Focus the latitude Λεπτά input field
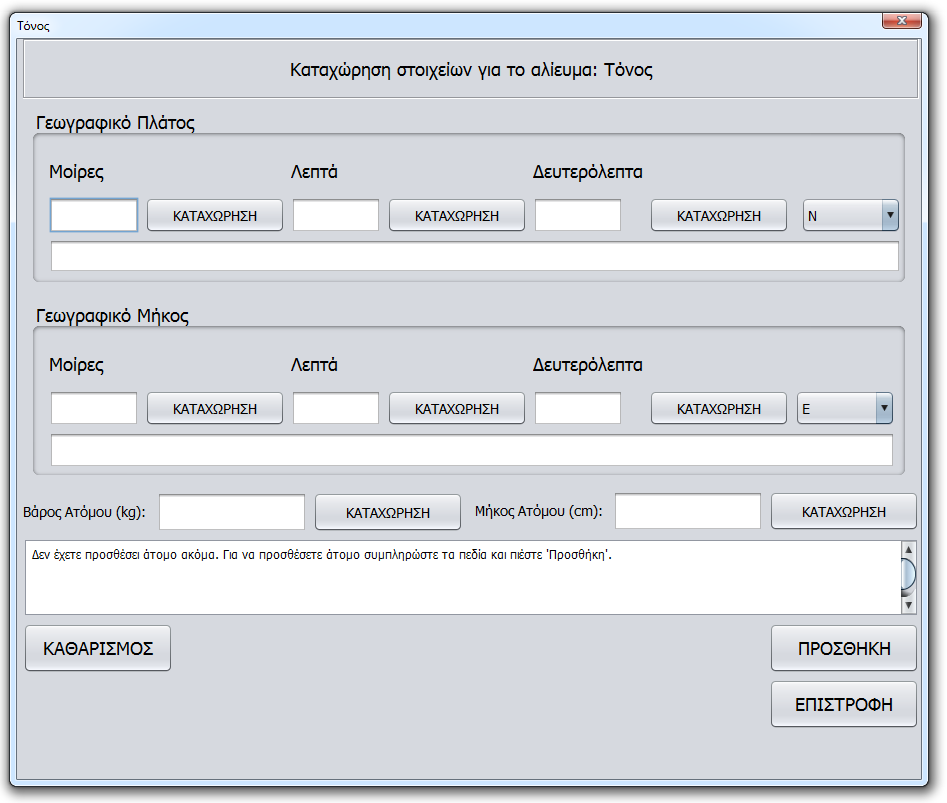The image size is (947, 803). (336, 215)
